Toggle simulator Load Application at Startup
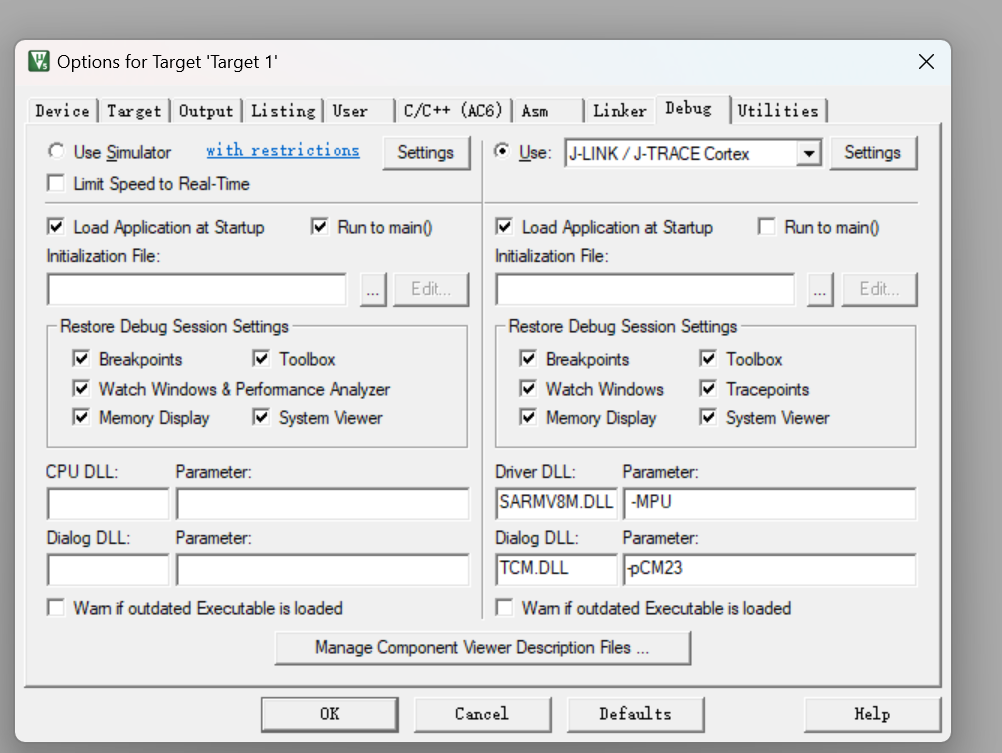 56,227
